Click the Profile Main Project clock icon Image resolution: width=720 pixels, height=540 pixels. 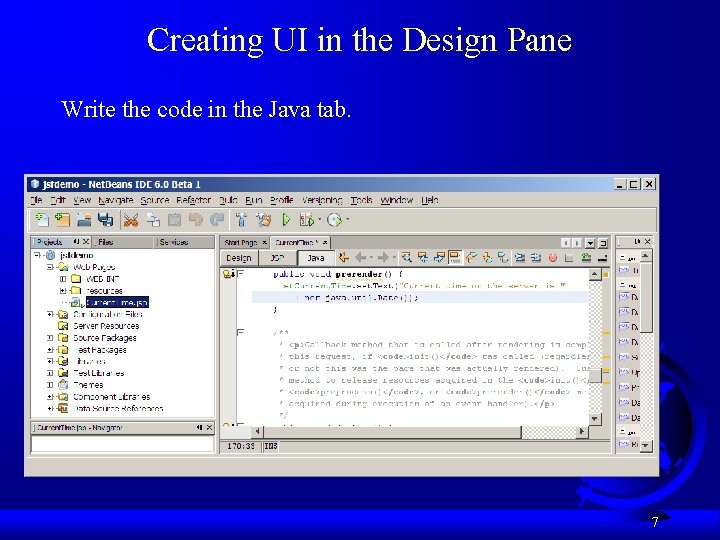coord(334,220)
